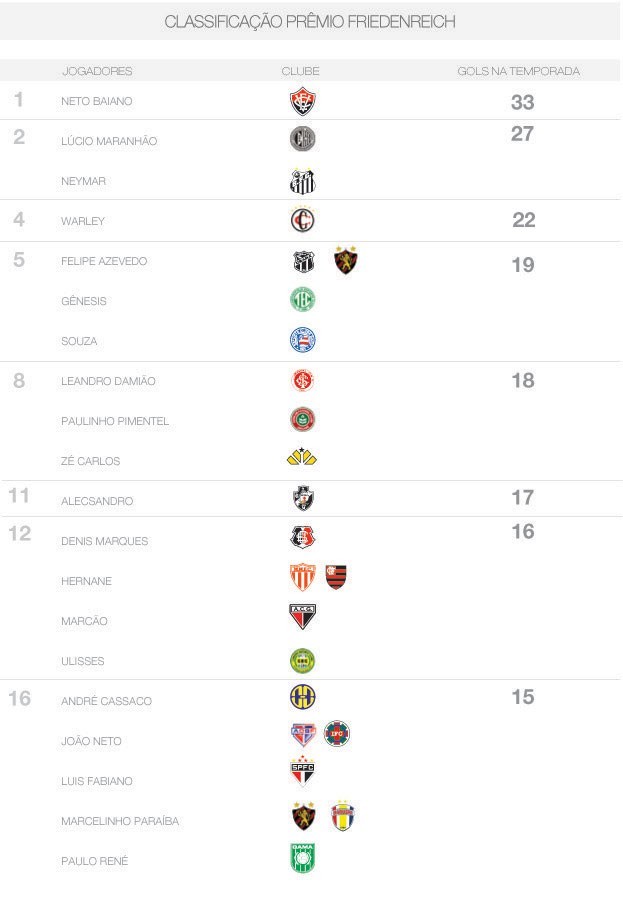Image resolution: width=623 pixels, height=916 pixels.
Task: Click player name Marcelinho Paraíba
Action: [x=120, y=821]
